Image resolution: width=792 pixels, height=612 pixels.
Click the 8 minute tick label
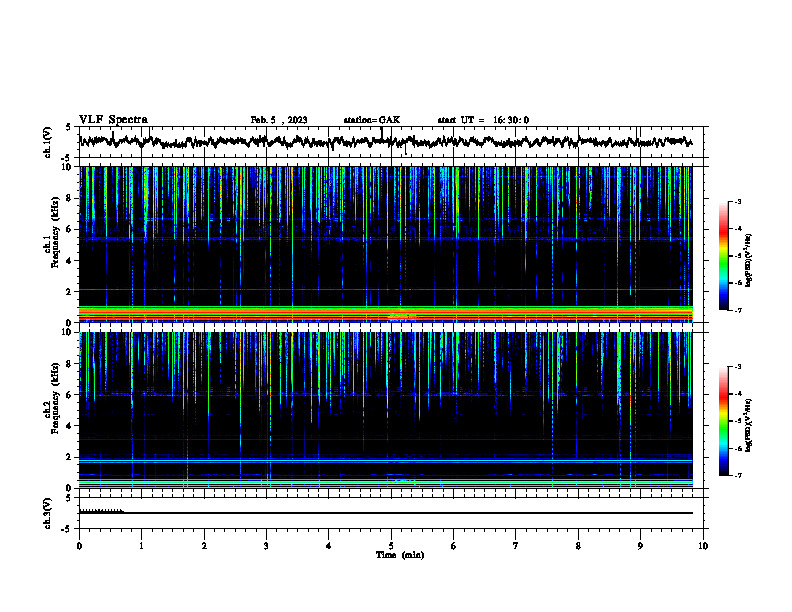(x=578, y=546)
